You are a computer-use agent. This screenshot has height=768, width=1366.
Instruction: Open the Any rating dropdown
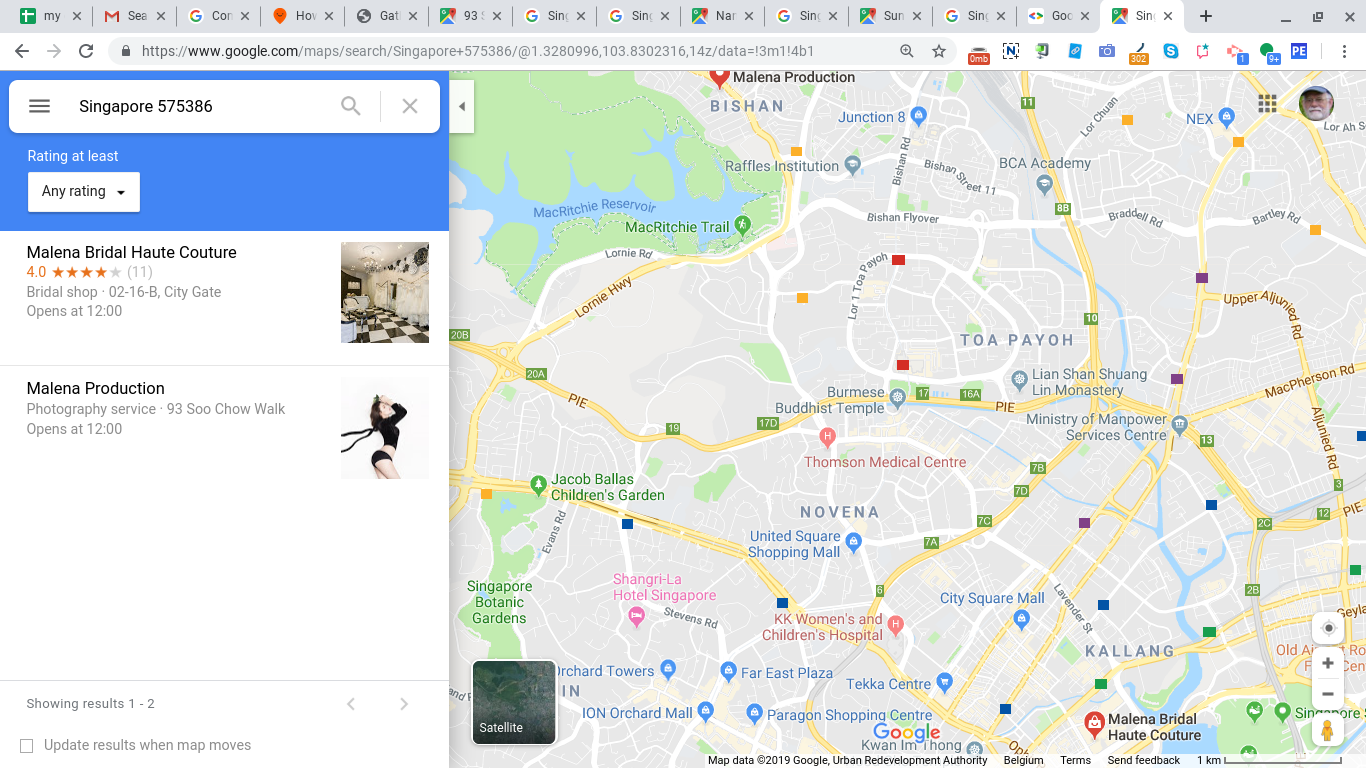coord(84,192)
